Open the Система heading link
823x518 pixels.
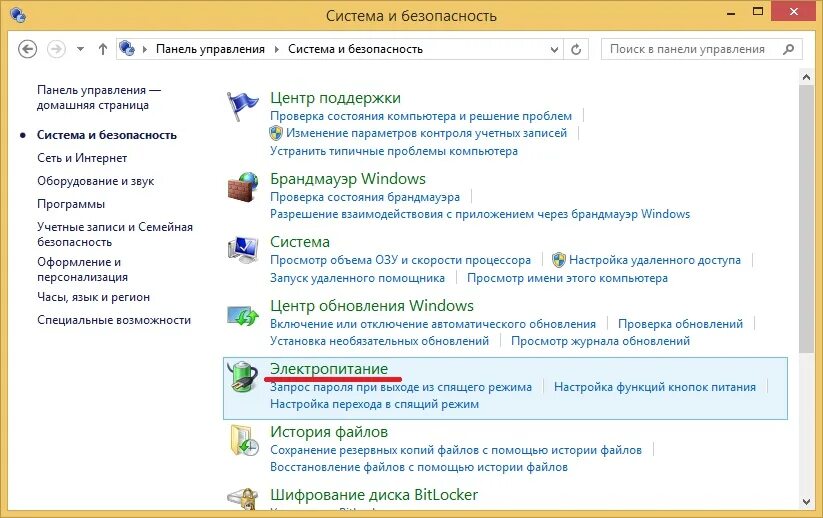pos(300,242)
